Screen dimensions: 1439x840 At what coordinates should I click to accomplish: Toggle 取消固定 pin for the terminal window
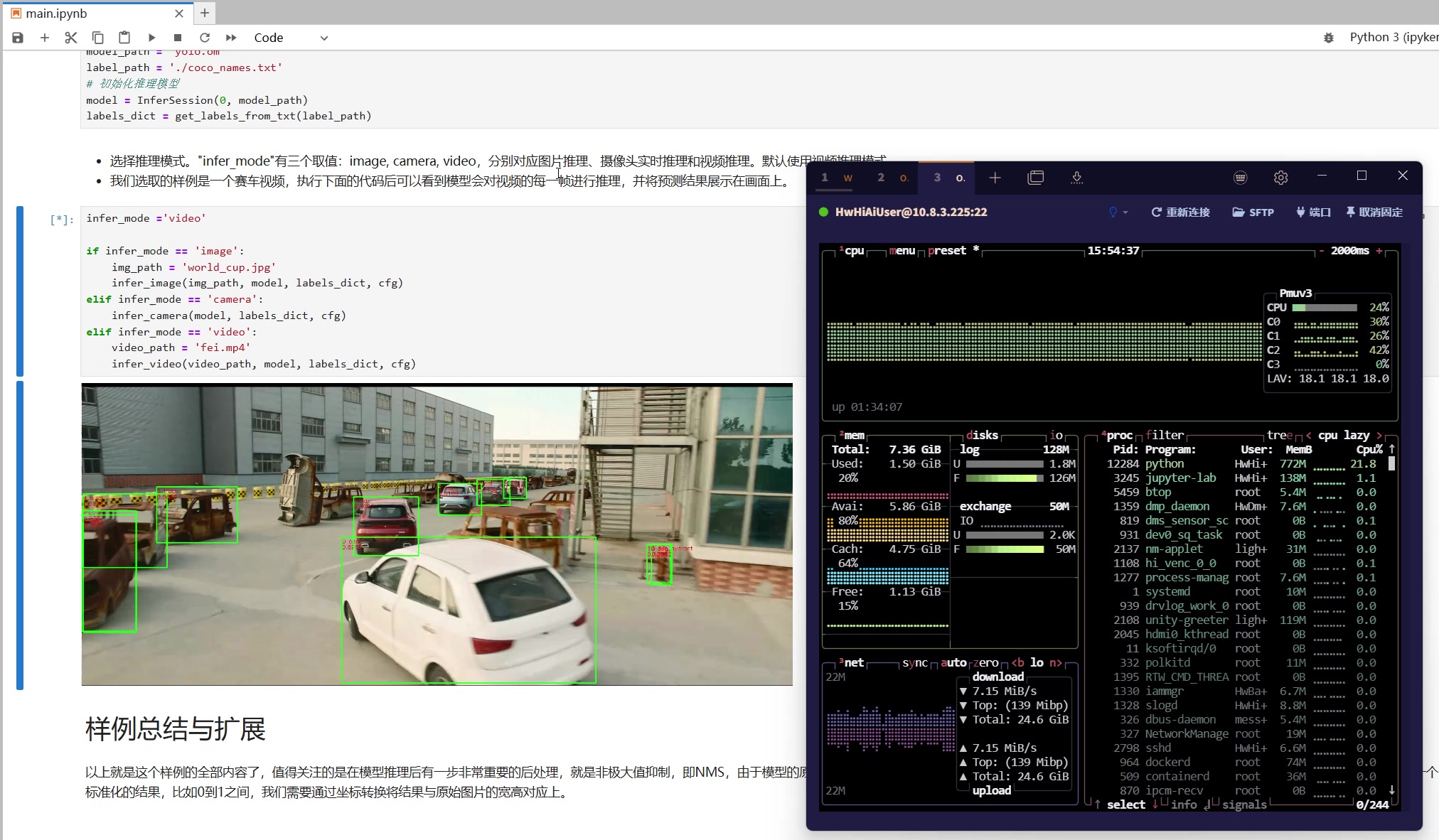click(1374, 212)
